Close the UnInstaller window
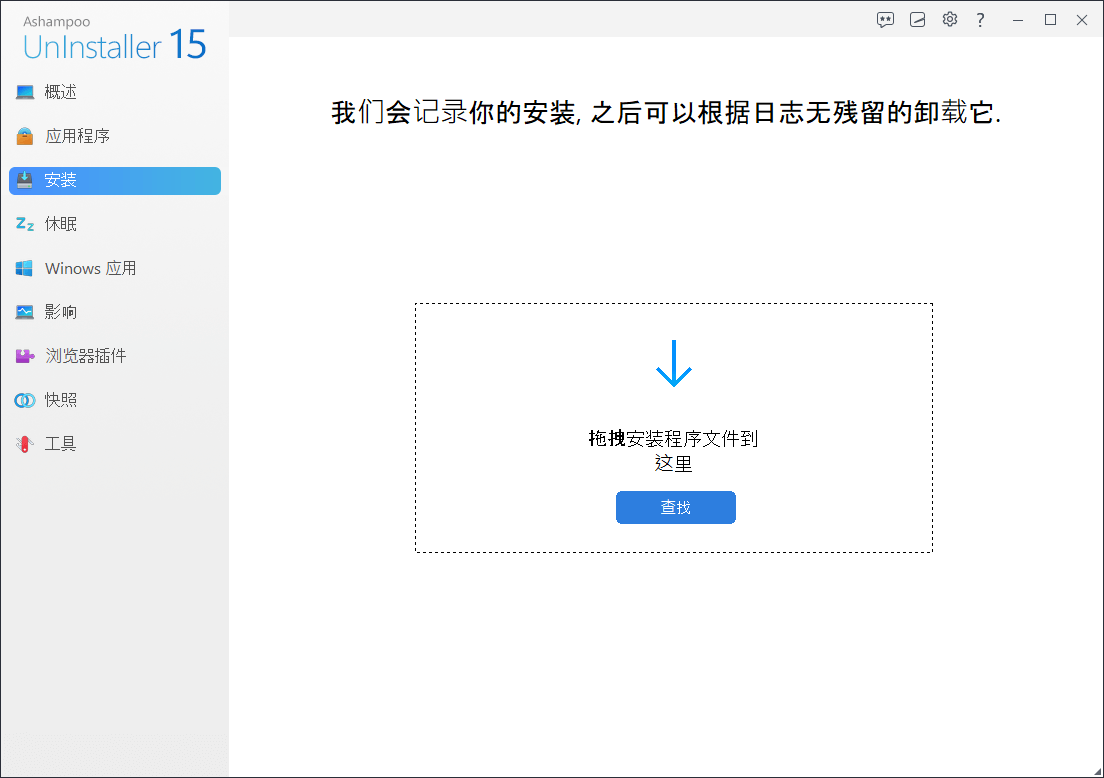Viewport: 1104px width, 778px height. pyautogui.click(x=1082, y=20)
